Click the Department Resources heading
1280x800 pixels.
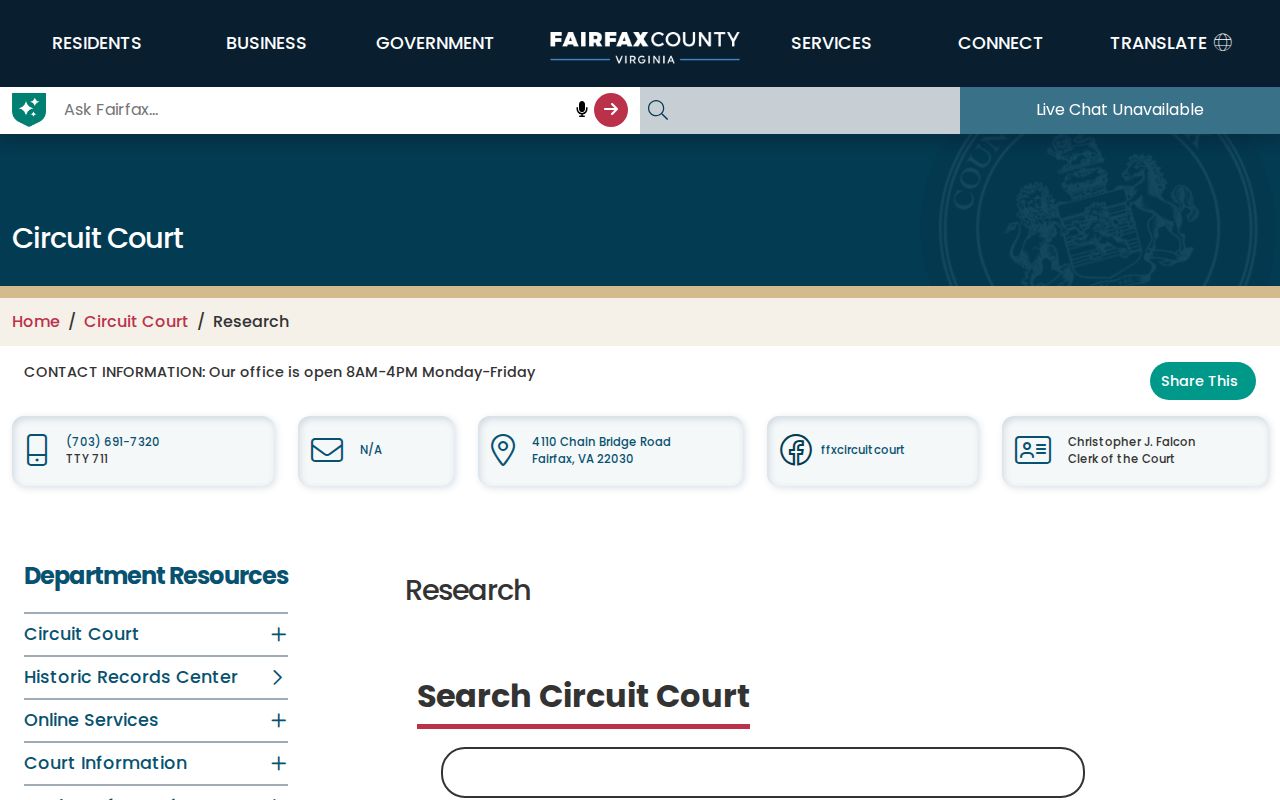tap(156, 576)
